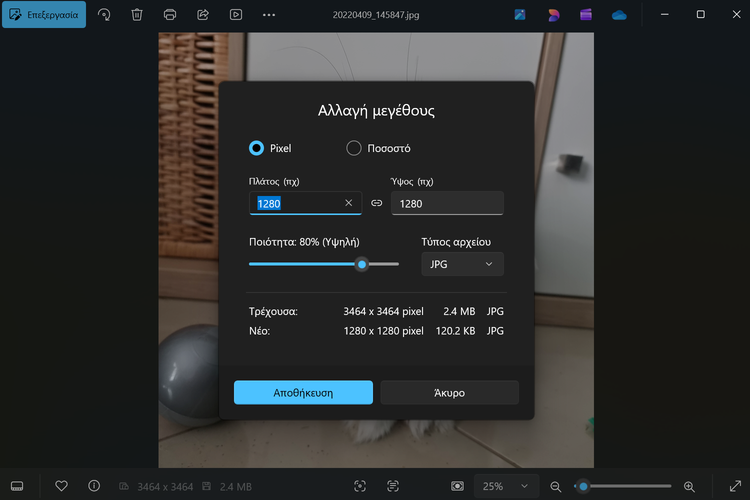Open the three-dots more options menu

[269, 15]
